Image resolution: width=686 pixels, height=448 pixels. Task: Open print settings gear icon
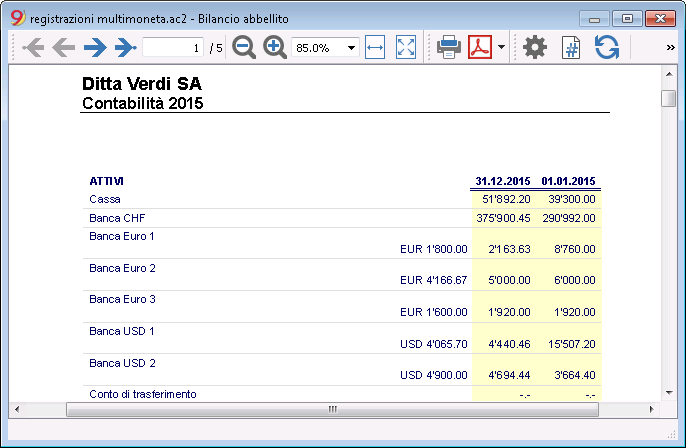point(535,47)
